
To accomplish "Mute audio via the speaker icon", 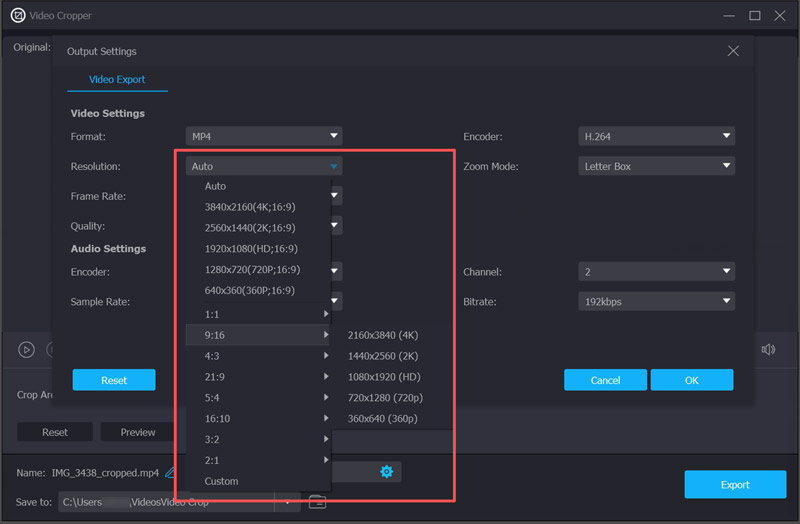I will point(768,350).
